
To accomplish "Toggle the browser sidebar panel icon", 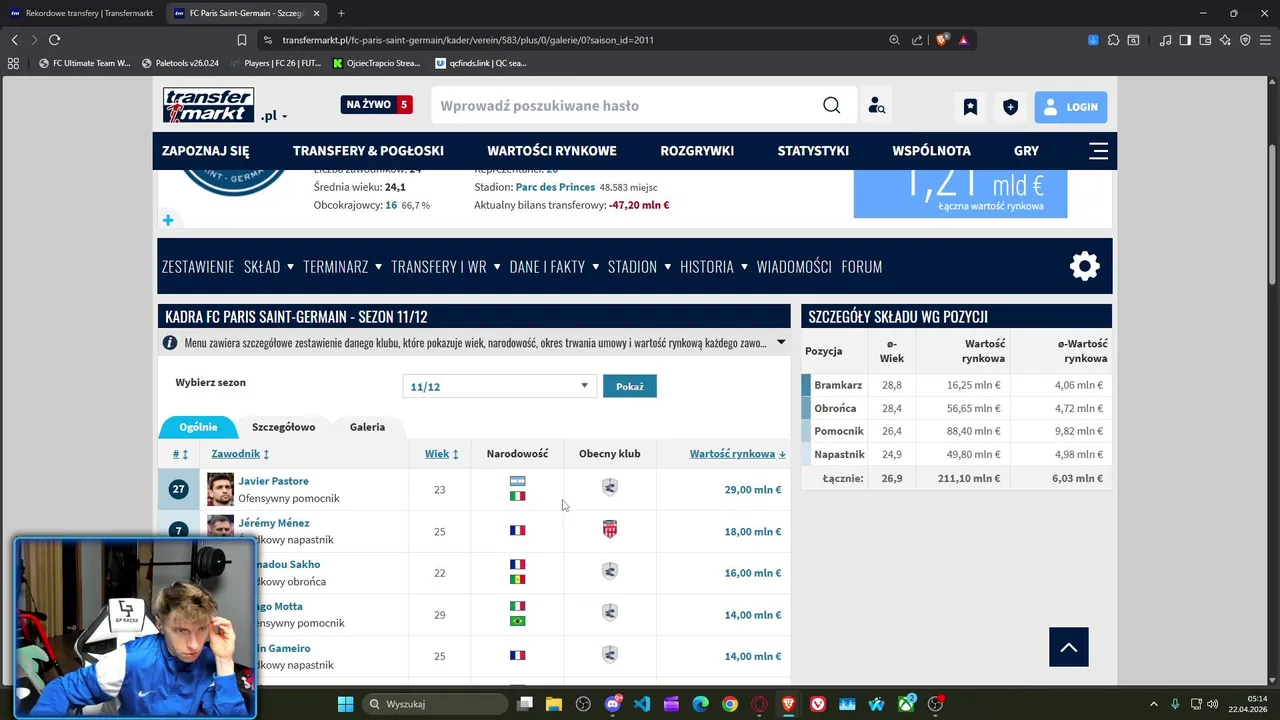I will [1185, 40].
